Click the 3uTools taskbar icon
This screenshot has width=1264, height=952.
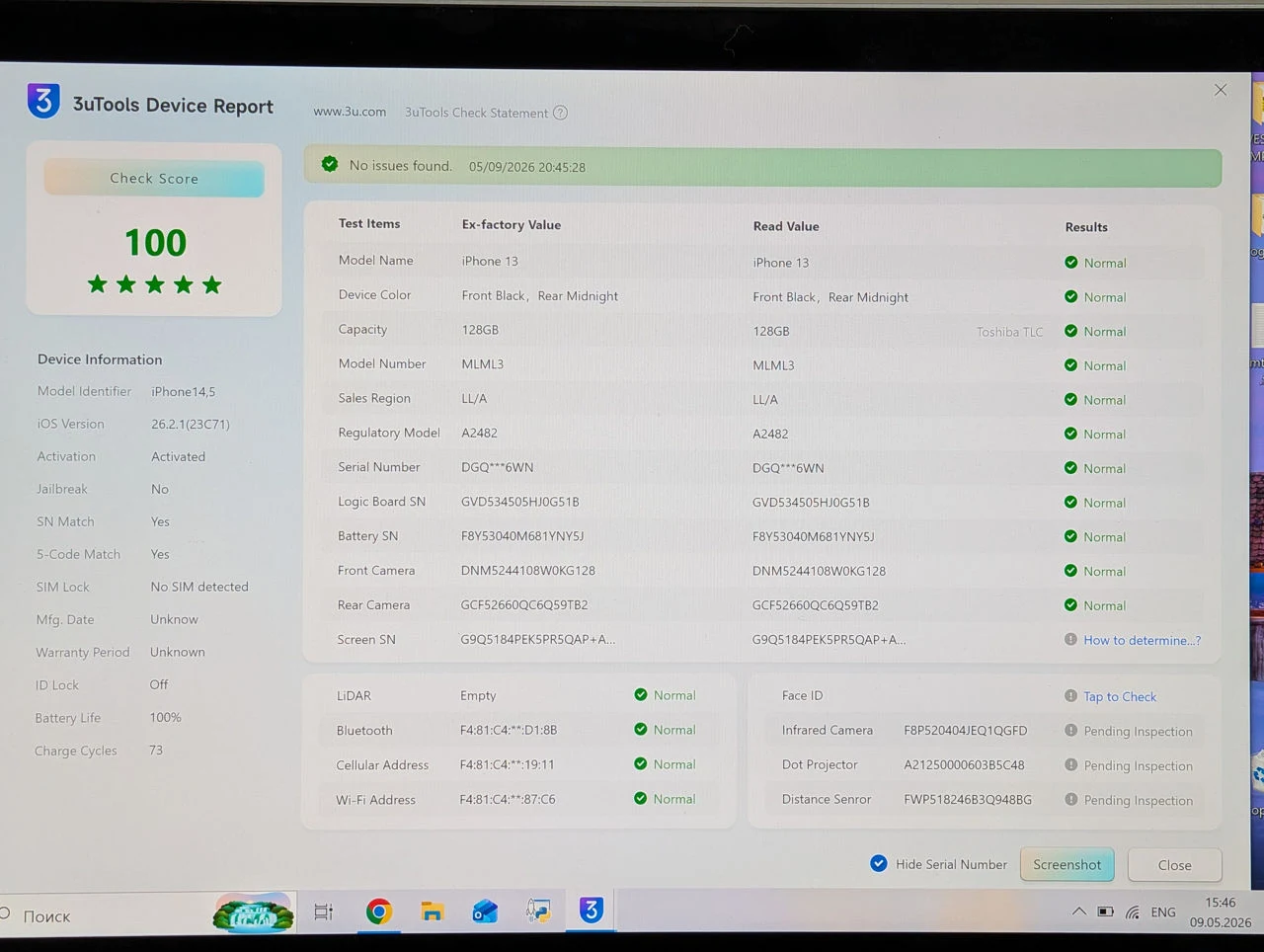(591, 910)
